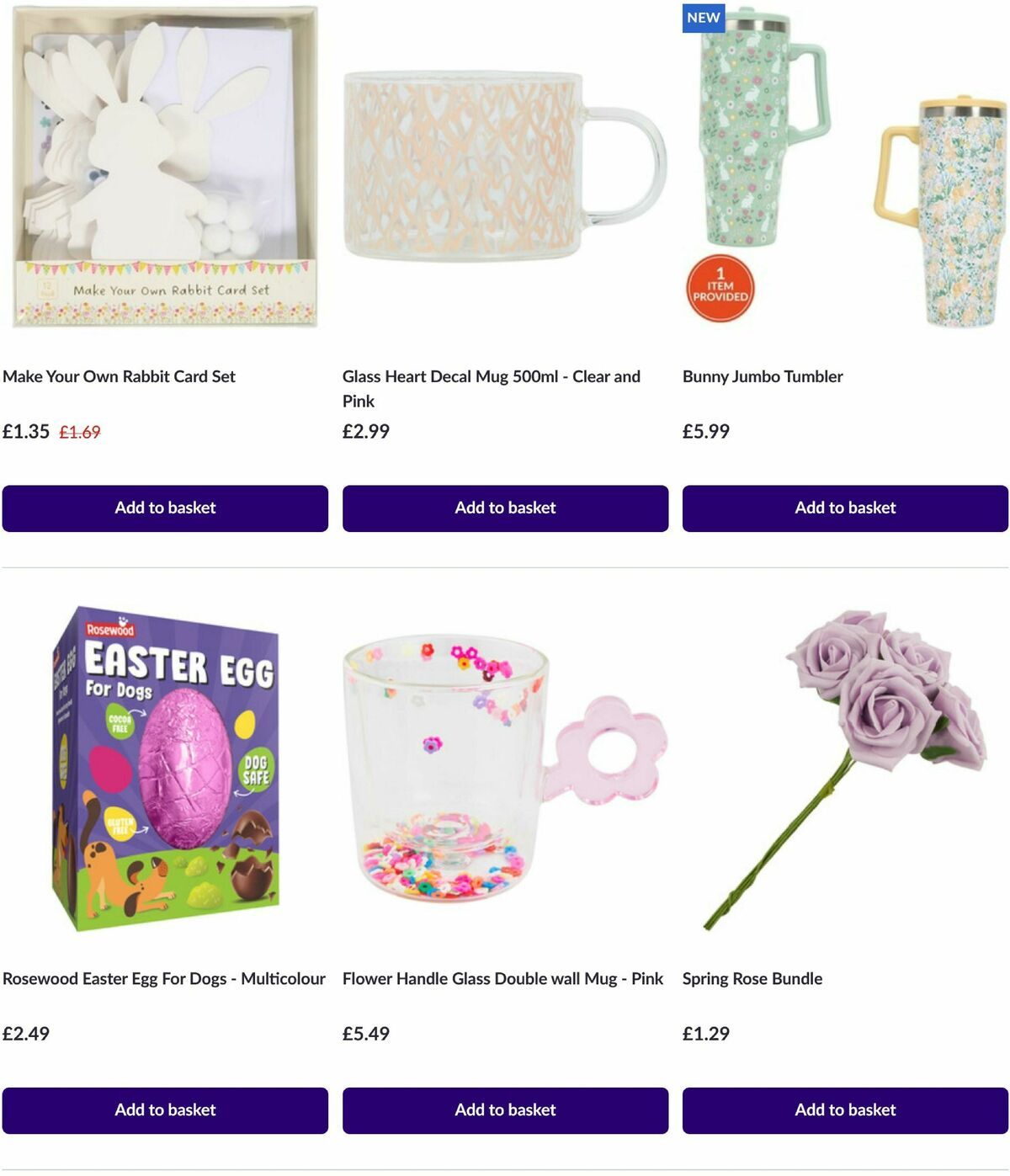The image size is (1010, 1176).
Task: Click the rabbit card set product image
Action: tap(166, 168)
